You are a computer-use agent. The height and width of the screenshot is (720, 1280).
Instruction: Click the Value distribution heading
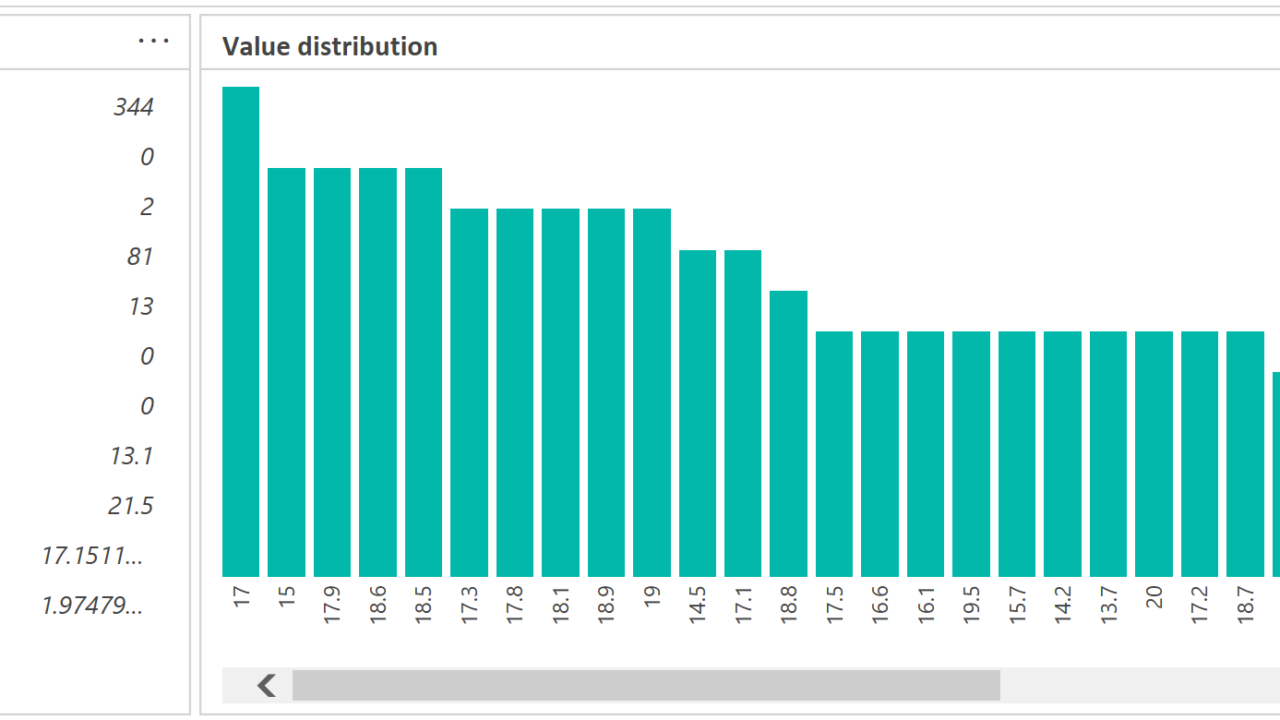329,46
